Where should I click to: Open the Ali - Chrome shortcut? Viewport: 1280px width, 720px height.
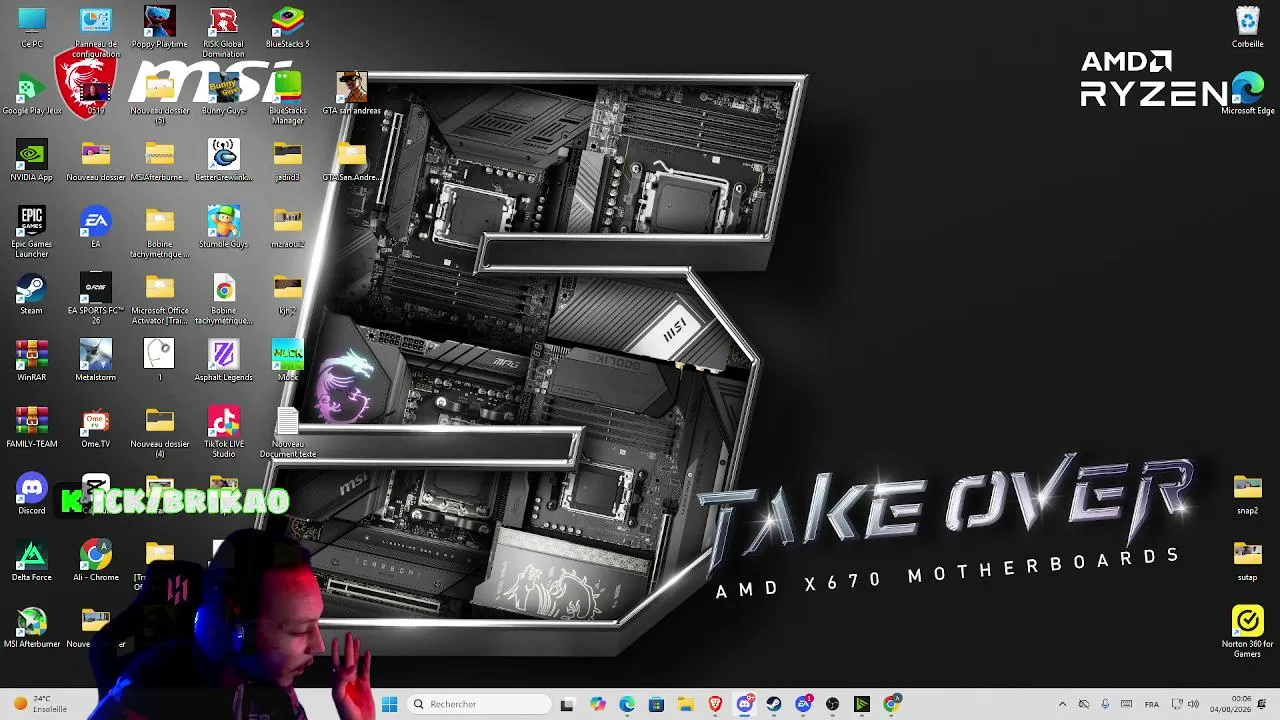click(x=96, y=561)
